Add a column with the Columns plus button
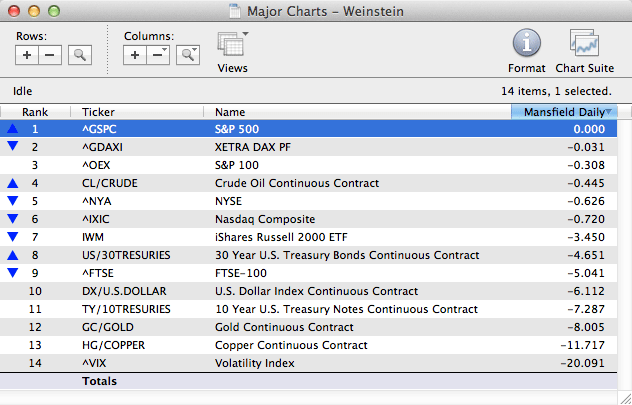The height and width of the screenshot is (405, 632). coord(135,55)
